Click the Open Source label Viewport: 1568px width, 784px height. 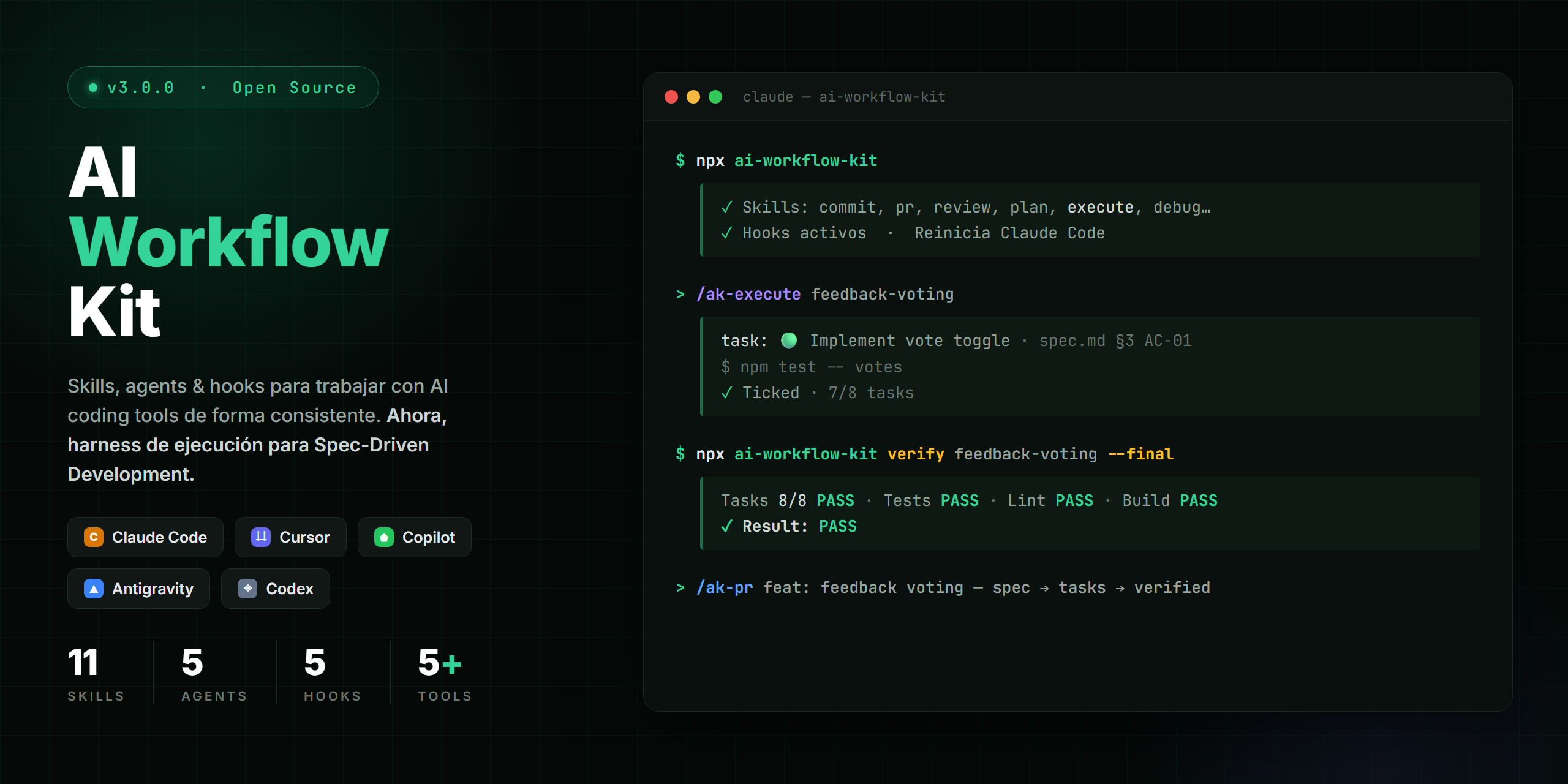[x=294, y=88]
